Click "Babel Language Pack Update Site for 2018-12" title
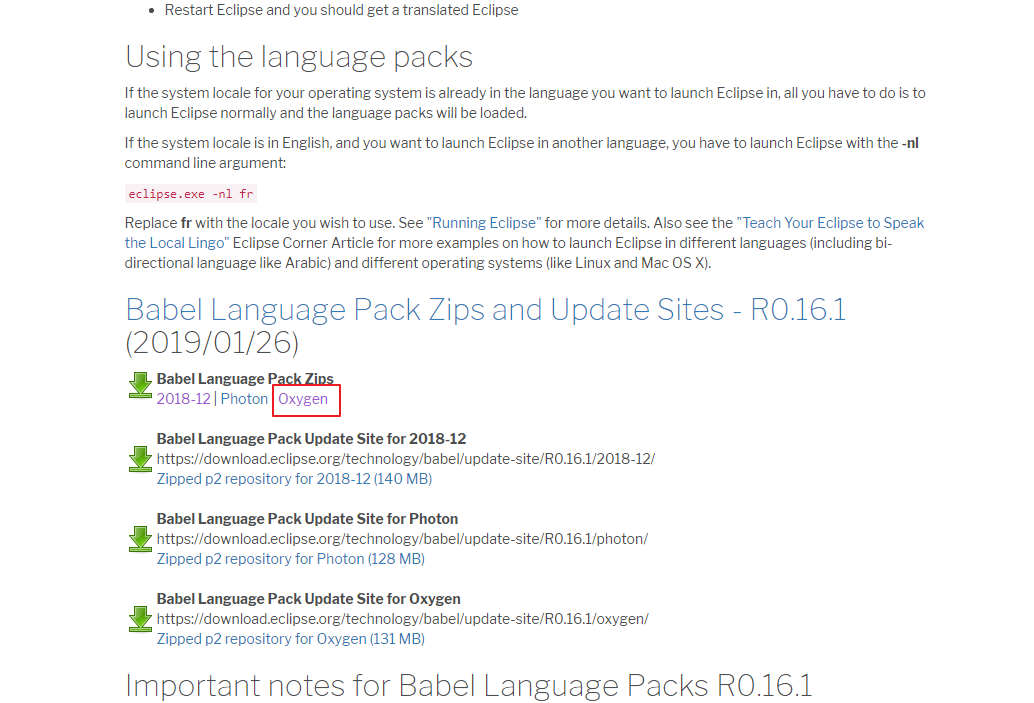Viewport: 1034px width, 703px height. 311,439
